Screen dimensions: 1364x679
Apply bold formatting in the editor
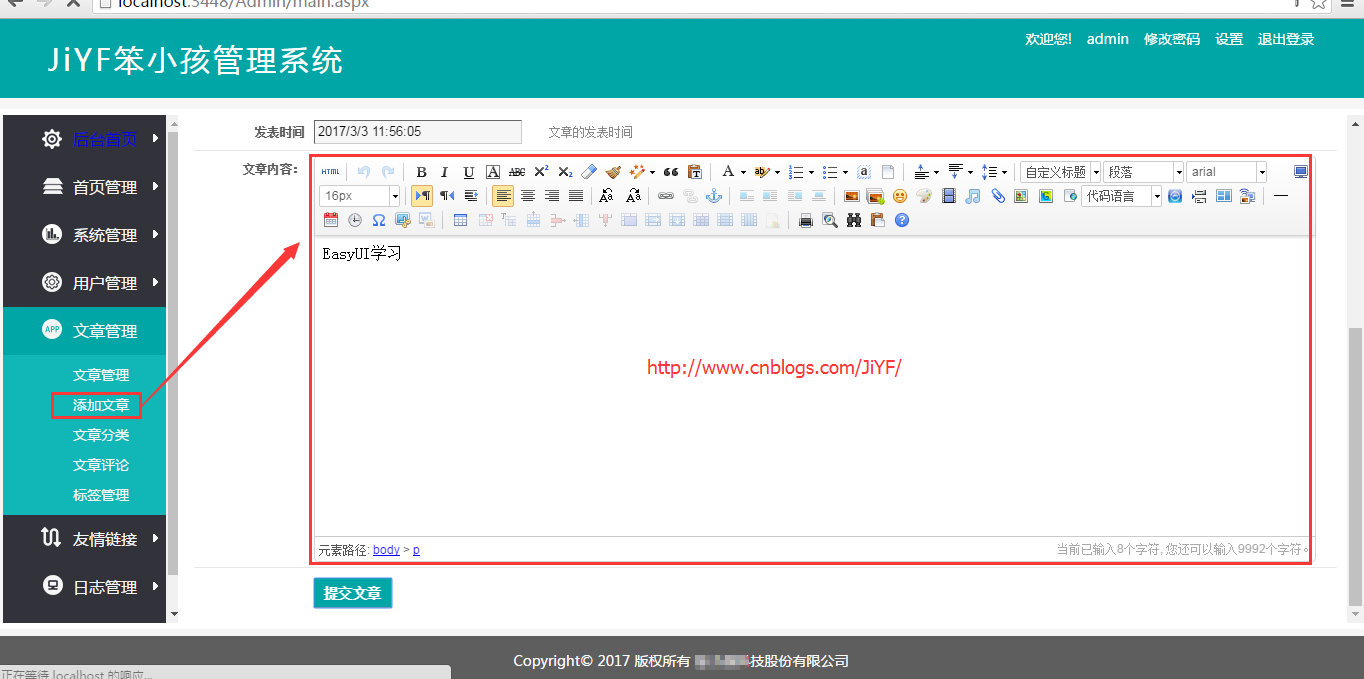click(x=421, y=172)
